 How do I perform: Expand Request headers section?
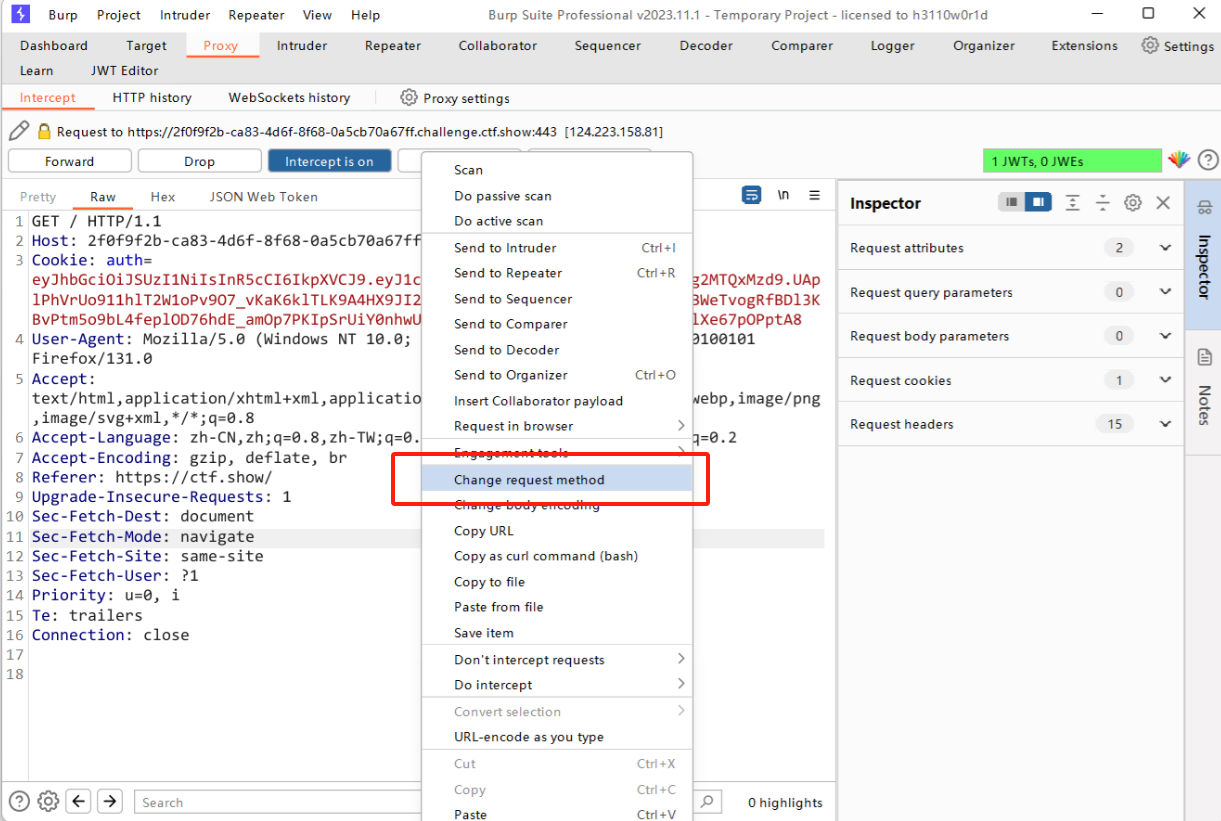coord(1164,424)
